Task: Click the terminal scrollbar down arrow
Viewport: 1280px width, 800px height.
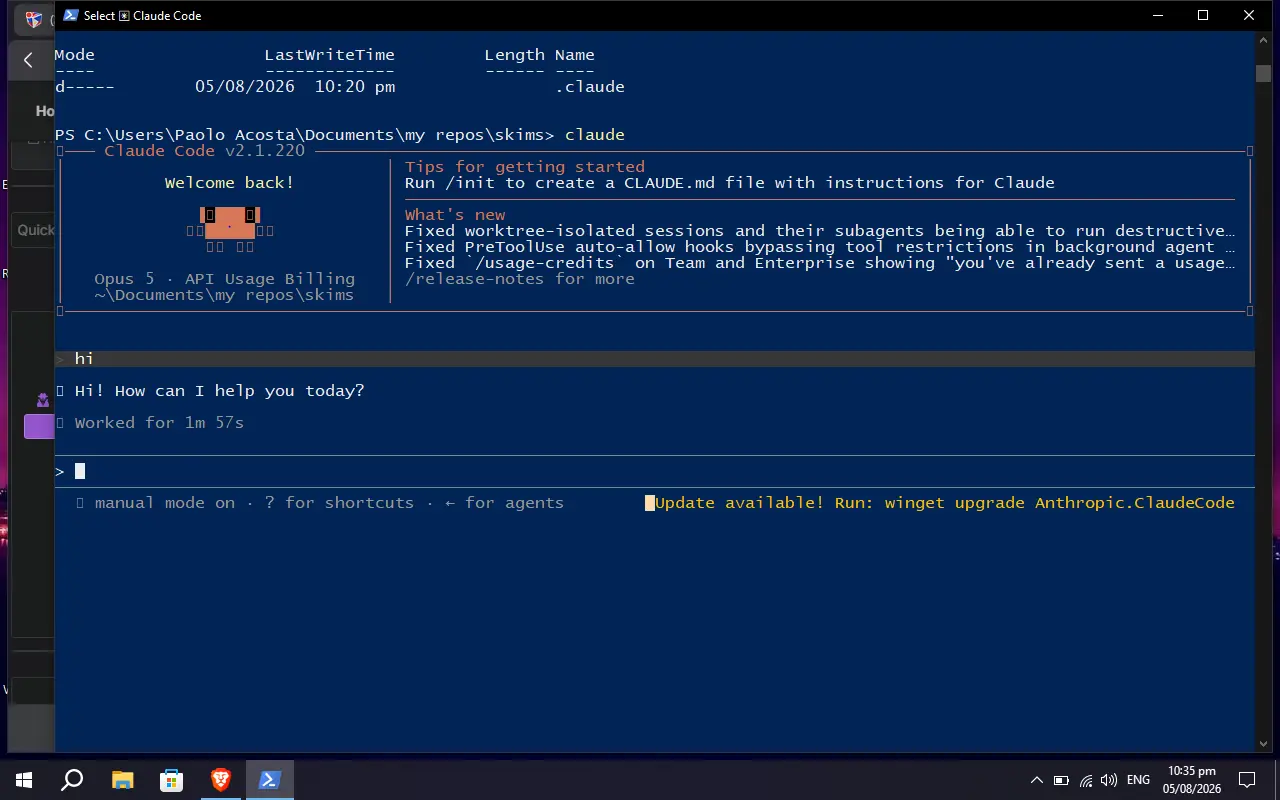Action: pyautogui.click(x=1263, y=742)
